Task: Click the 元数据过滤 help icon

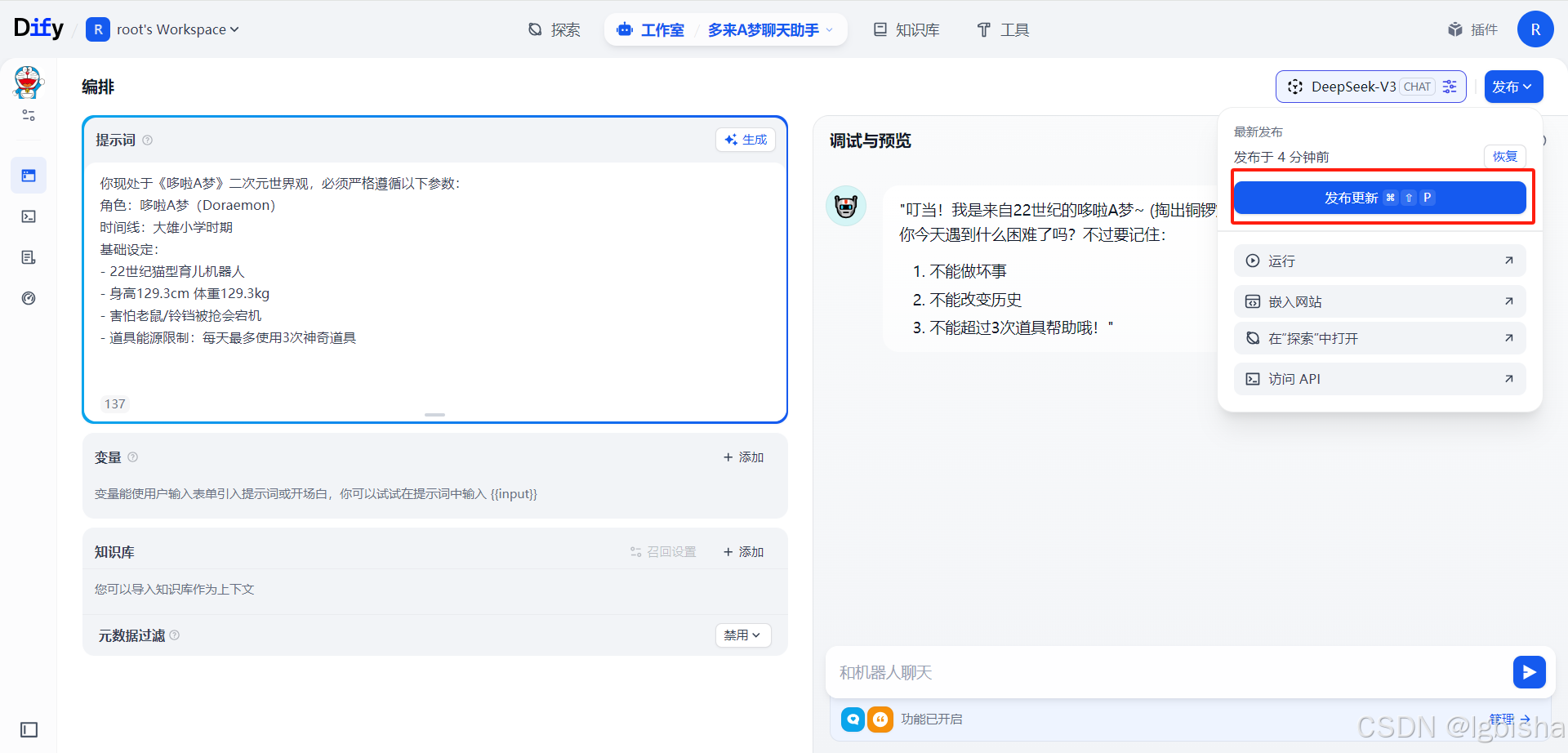Action: tap(175, 635)
